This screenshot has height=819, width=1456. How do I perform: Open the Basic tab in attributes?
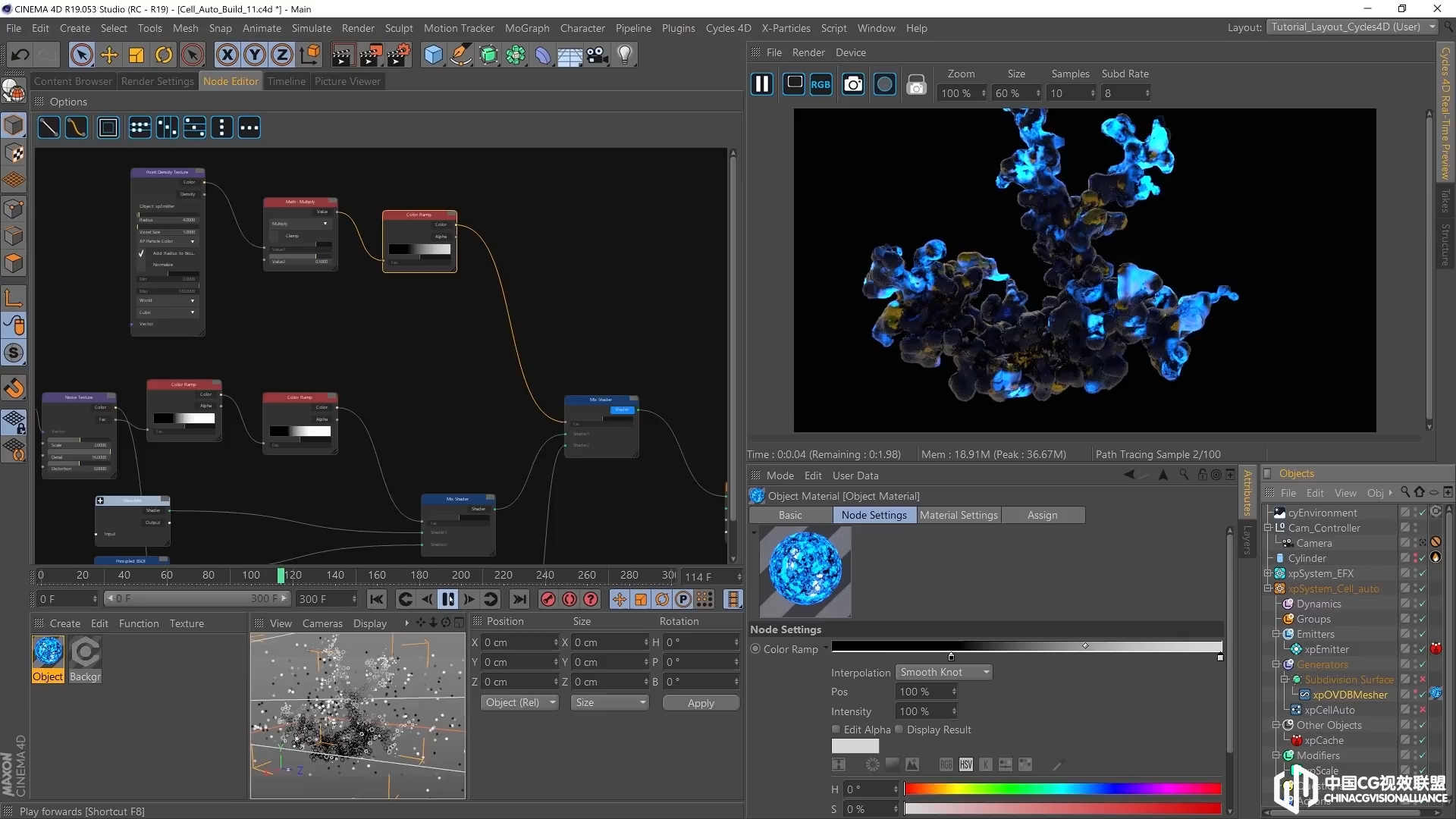pyautogui.click(x=789, y=515)
